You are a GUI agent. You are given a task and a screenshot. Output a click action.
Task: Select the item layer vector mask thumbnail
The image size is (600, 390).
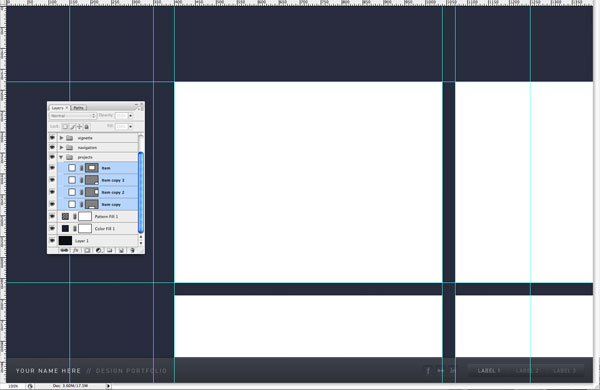pos(92,168)
